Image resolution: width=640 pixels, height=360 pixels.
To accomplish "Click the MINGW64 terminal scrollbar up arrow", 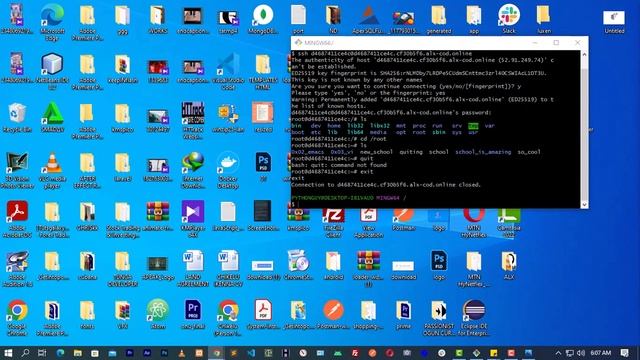I will click(x=584, y=54).
